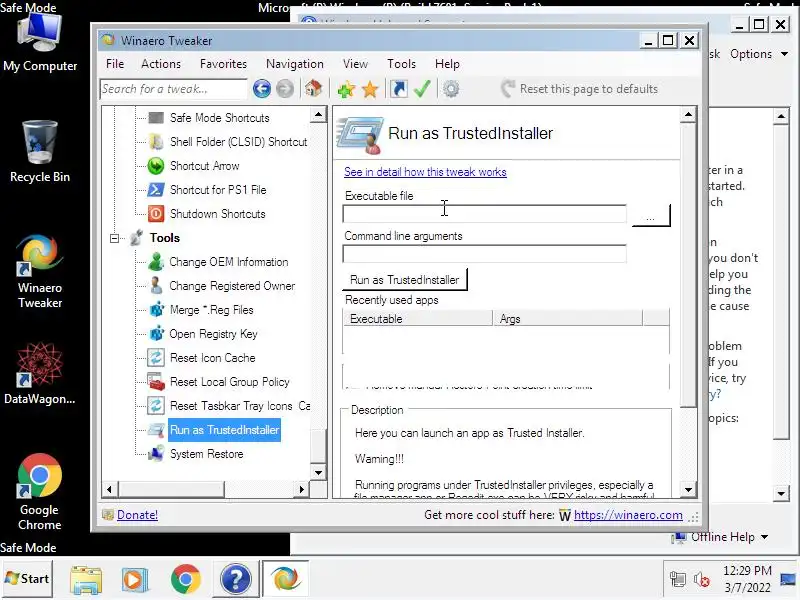The image size is (800, 600).
Task: Click the Executable file input box
Action: click(484, 214)
